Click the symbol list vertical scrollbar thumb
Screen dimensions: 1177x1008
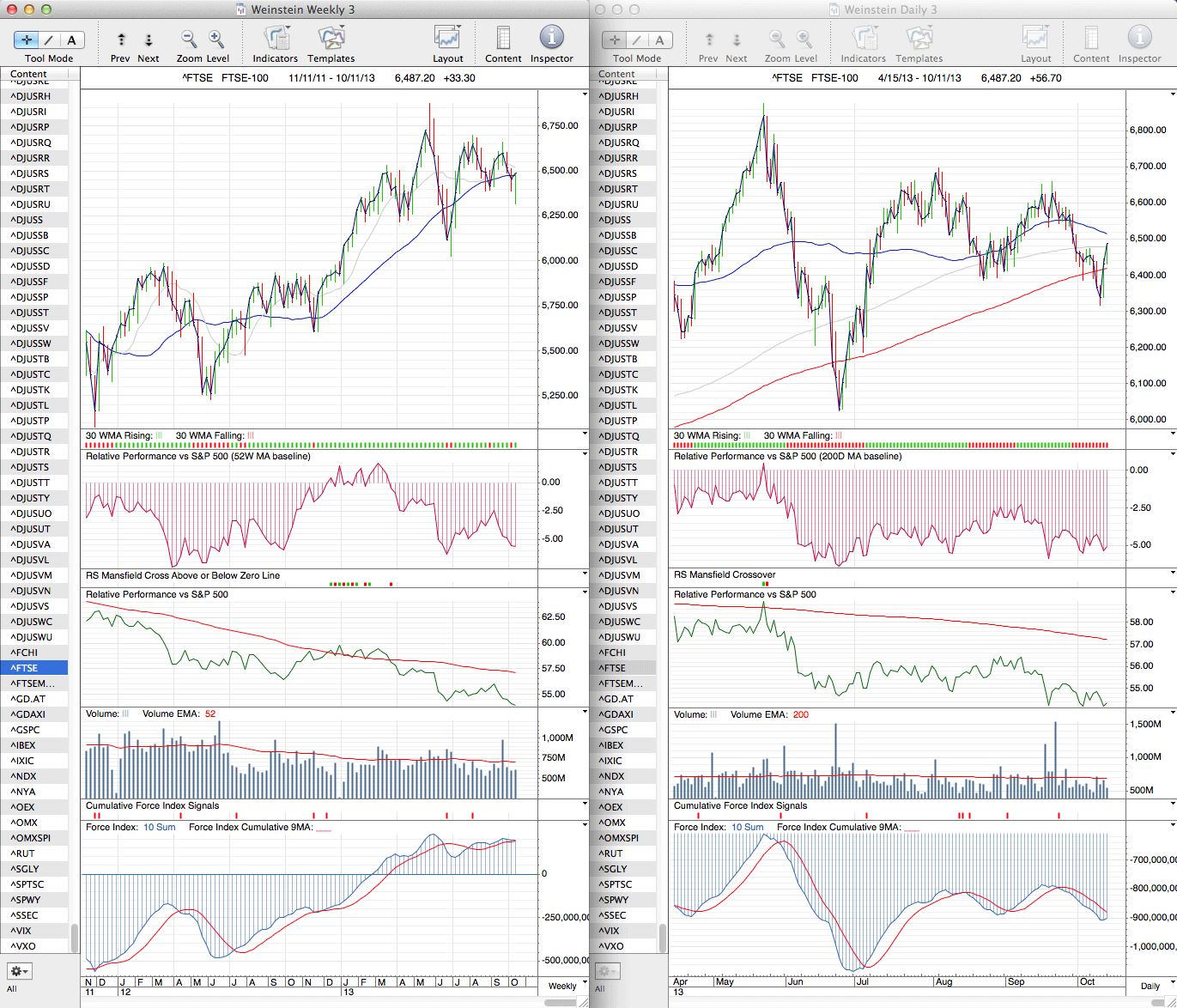click(x=75, y=938)
